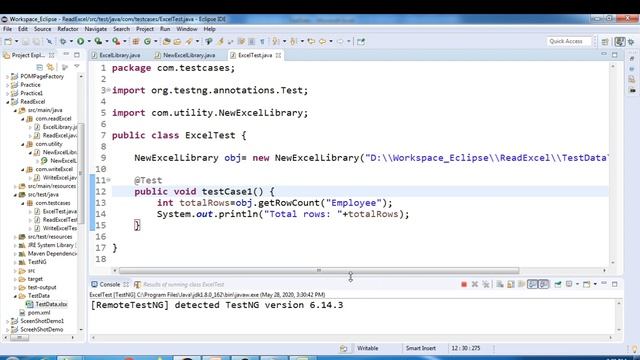This screenshot has width=640, height=360.
Task: Toggle Block Selection Mode in toolbar
Action: pyautogui.click(x=251, y=41)
